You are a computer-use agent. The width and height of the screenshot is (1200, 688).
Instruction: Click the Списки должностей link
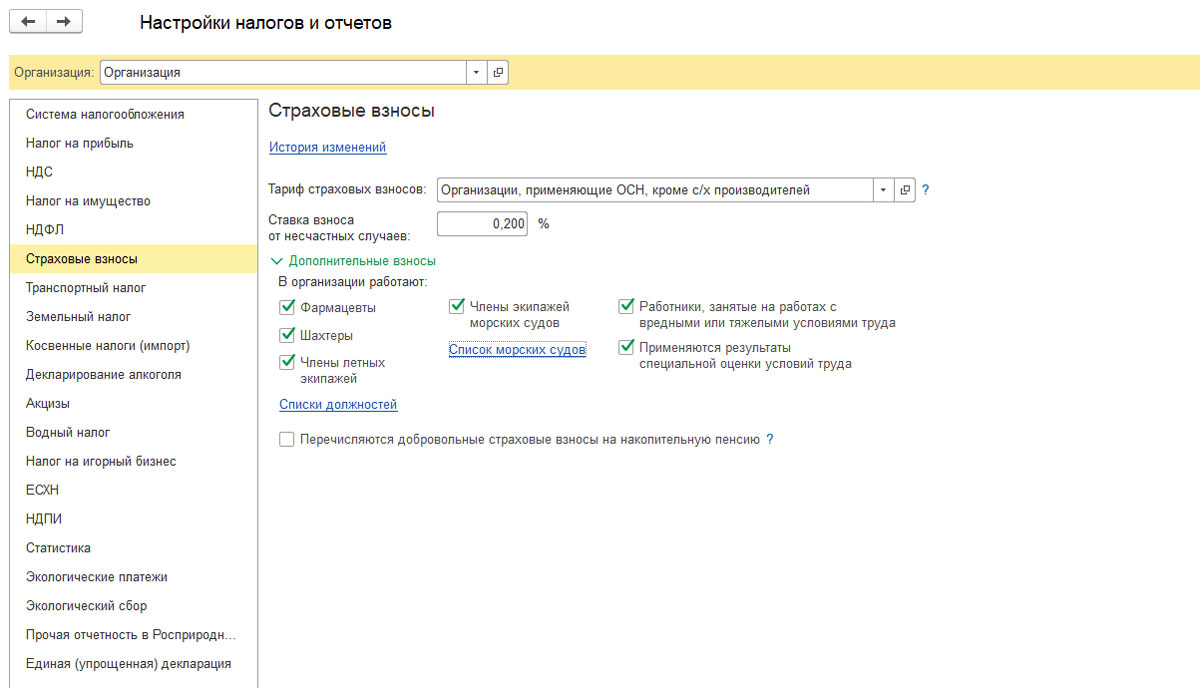(x=338, y=405)
